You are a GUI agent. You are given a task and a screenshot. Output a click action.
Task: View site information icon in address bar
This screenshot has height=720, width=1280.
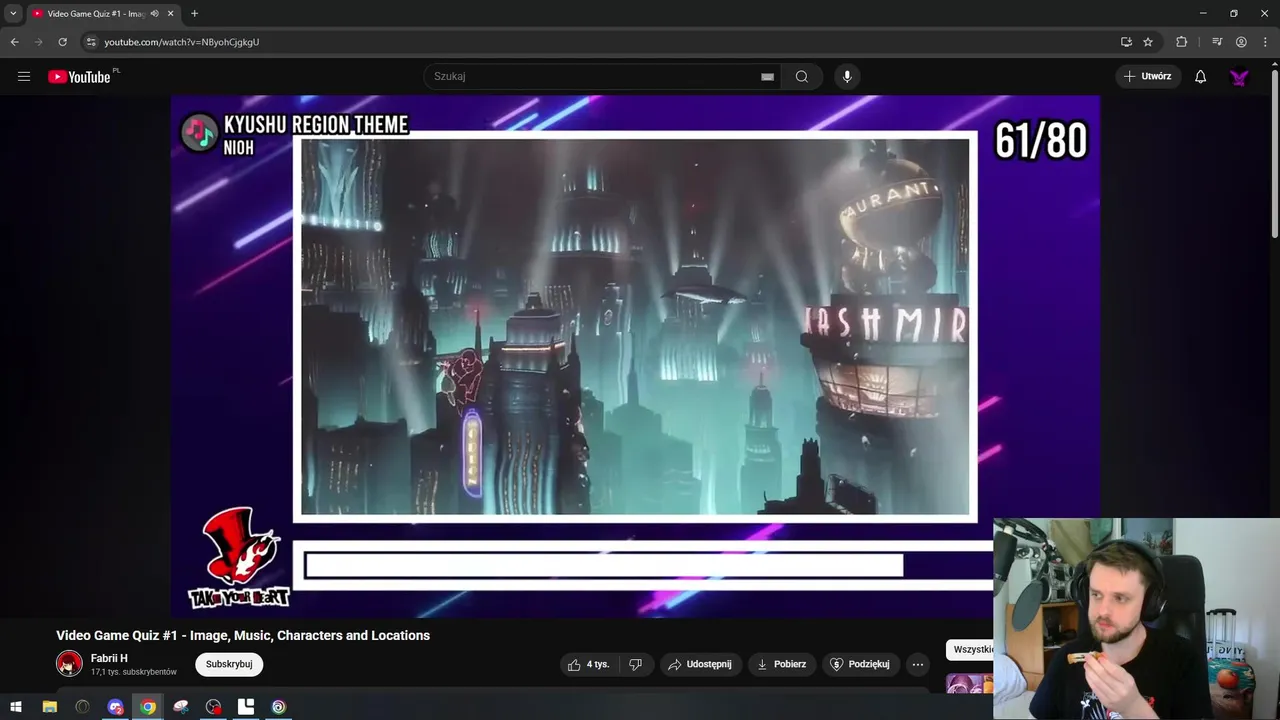pyautogui.click(x=91, y=42)
